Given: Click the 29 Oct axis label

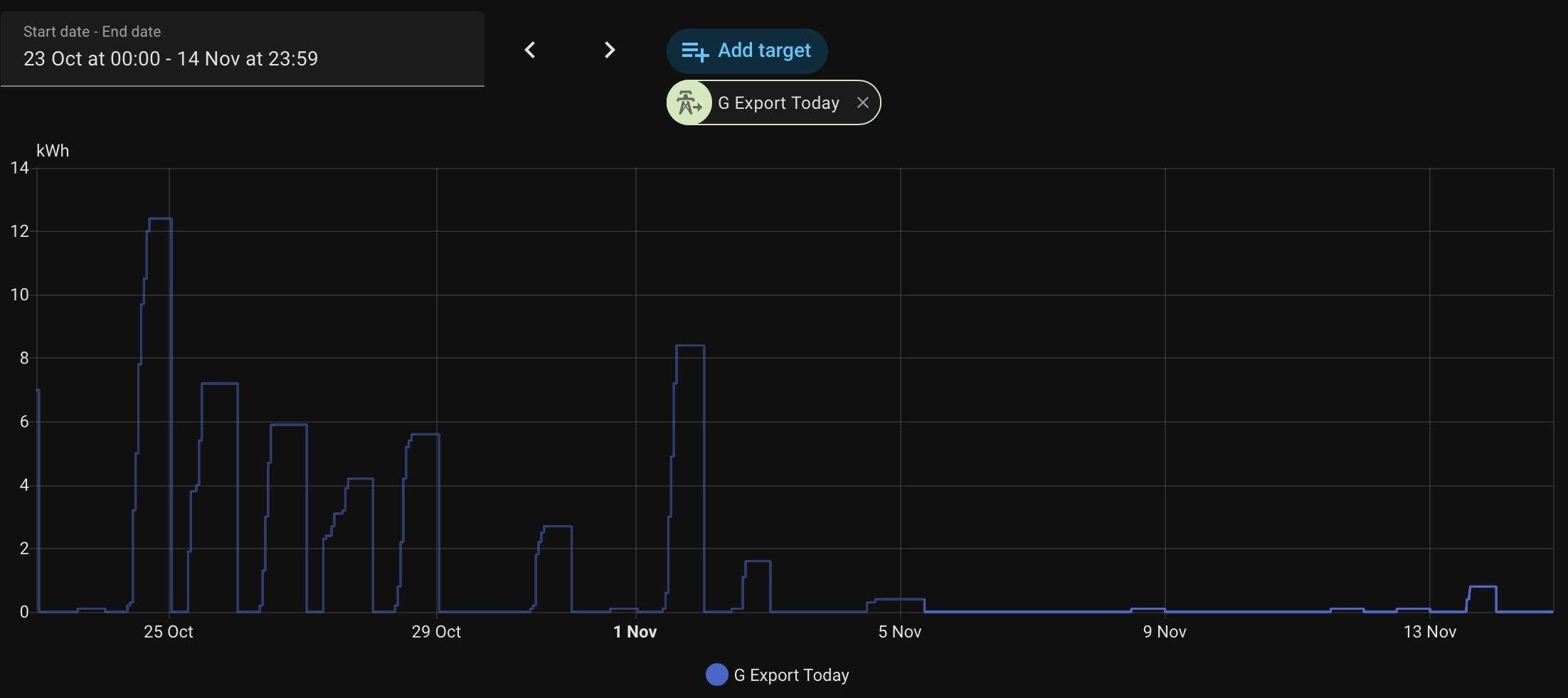Looking at the screenshot, I should (436, 632).
